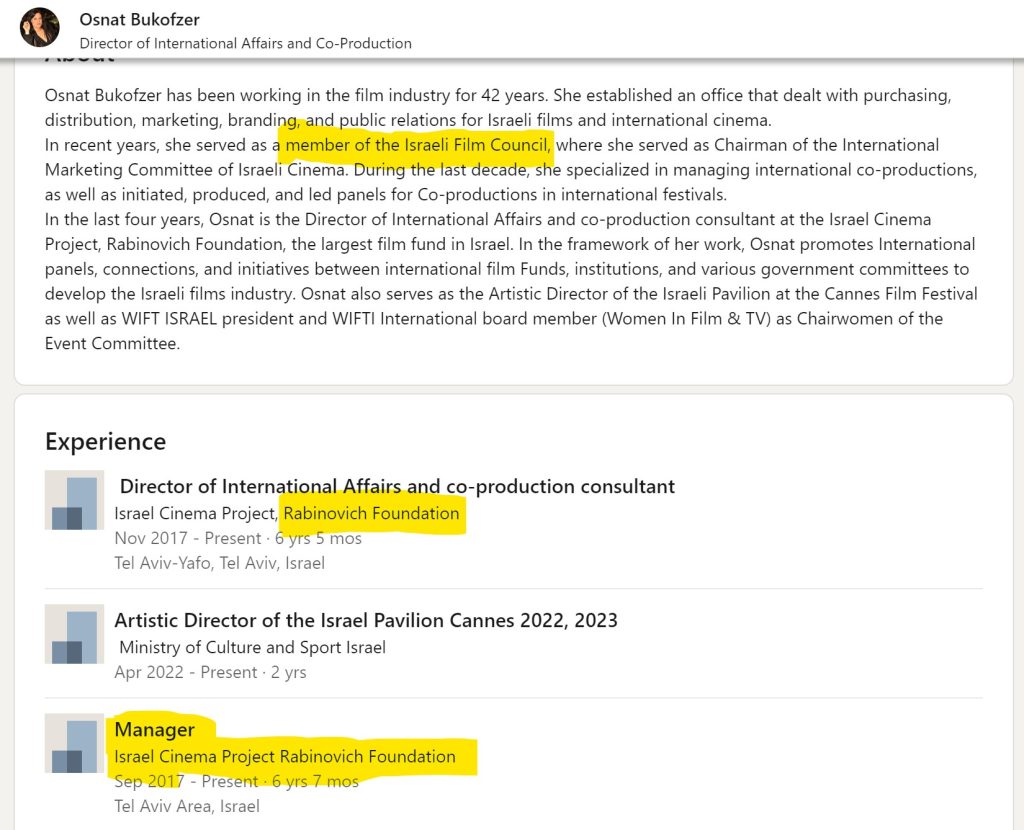The image size is (1024, 830).
Task: Click the header headline about International Affairs
Action: [245, 43]
